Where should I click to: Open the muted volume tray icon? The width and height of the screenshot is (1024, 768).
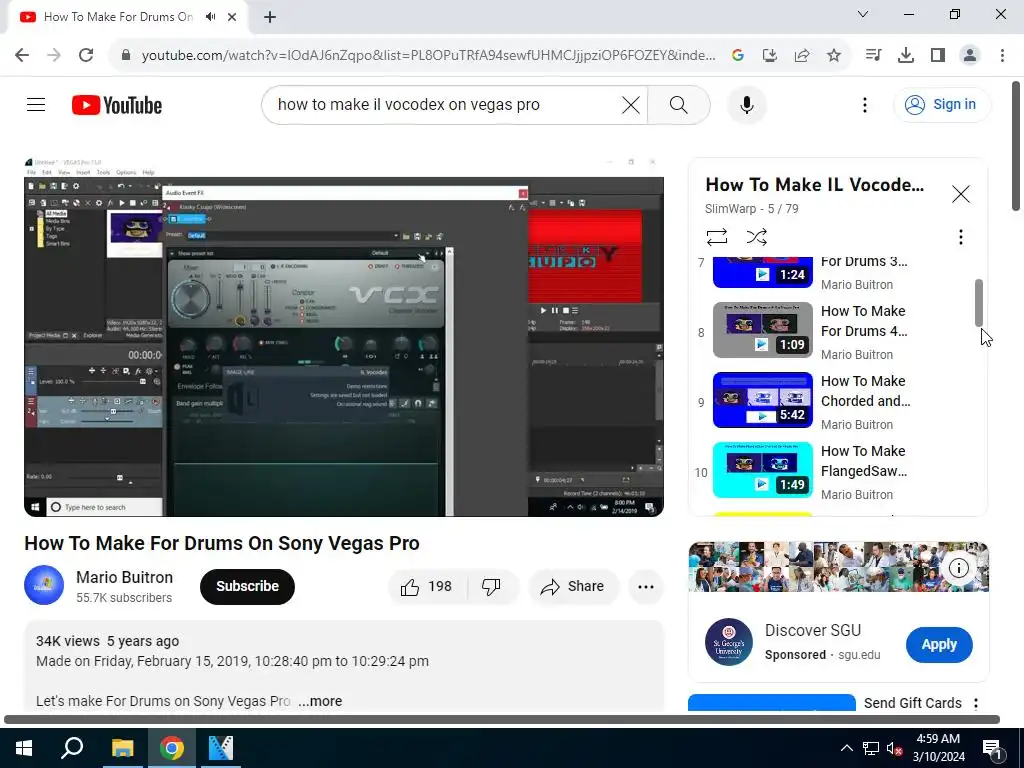coord(894,748)
